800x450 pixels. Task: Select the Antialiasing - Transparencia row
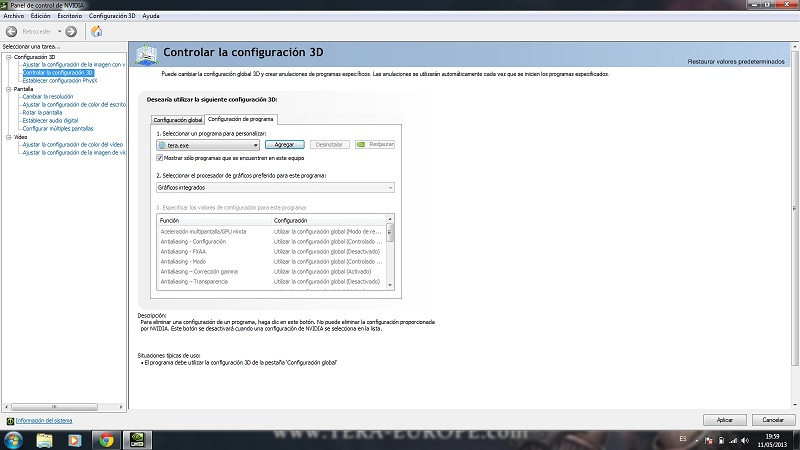(271, 282)
